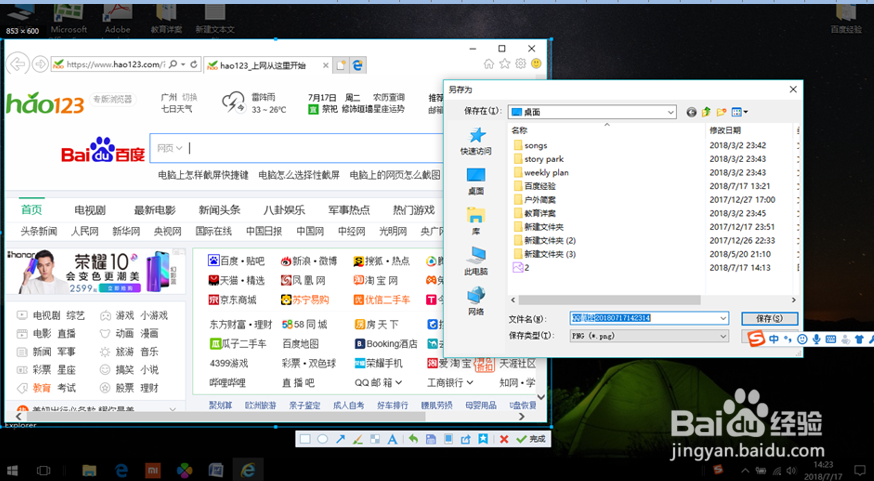Select the mosaic blur tool
874x481 pixels.
[375, 439]
